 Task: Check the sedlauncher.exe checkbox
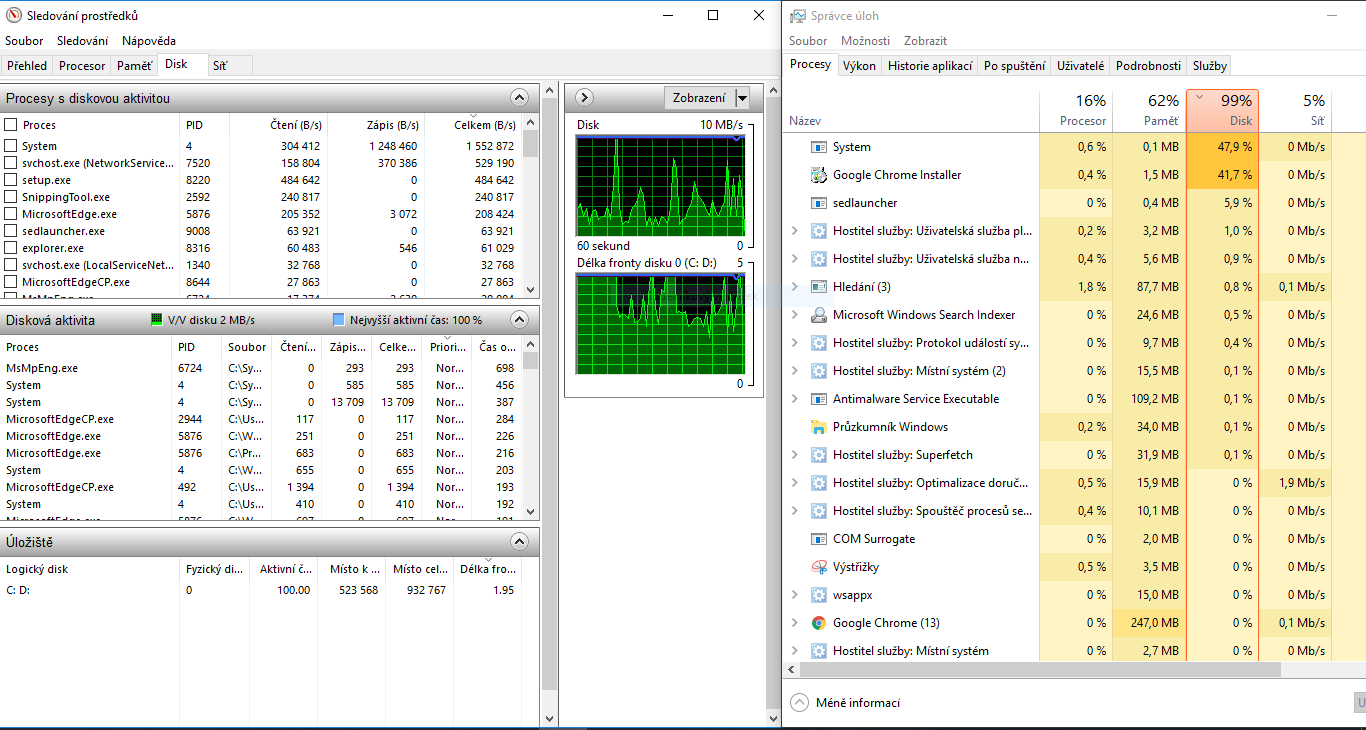tap(11, 231)
